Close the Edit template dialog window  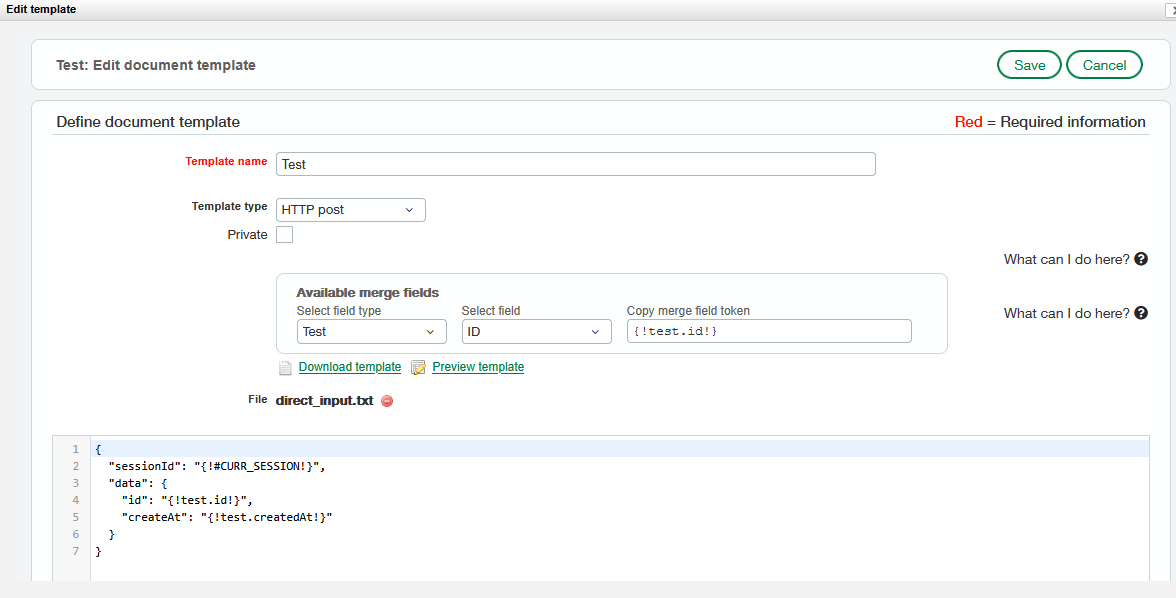(x=1171, y=10)
